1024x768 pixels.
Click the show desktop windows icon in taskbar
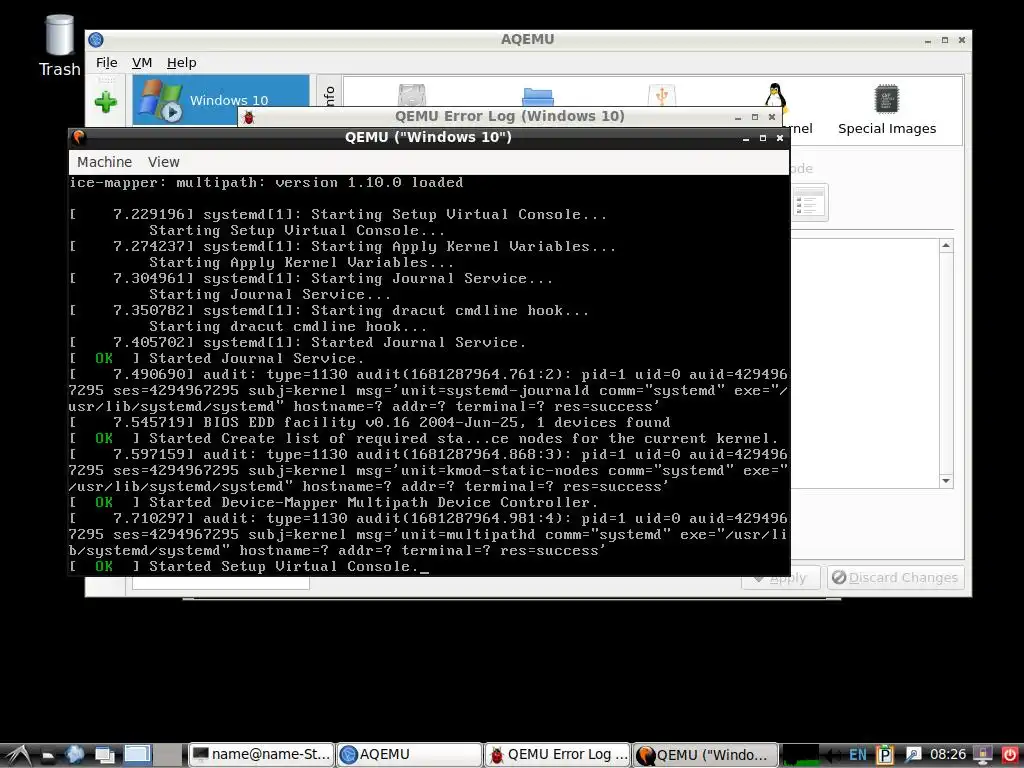point(104,755)
